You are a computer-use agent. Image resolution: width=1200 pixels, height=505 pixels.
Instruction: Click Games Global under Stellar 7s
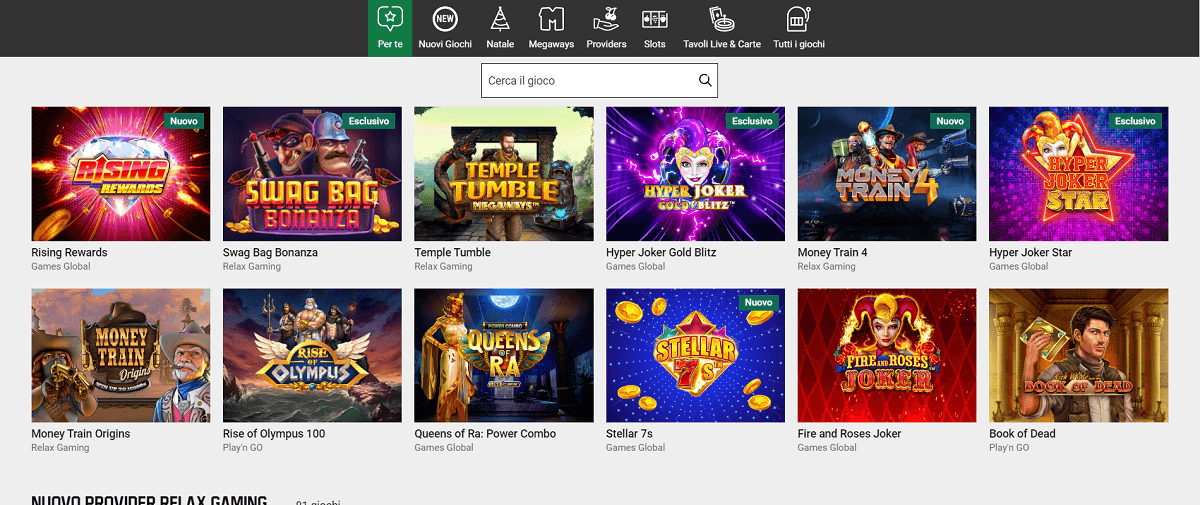point(636,448)
